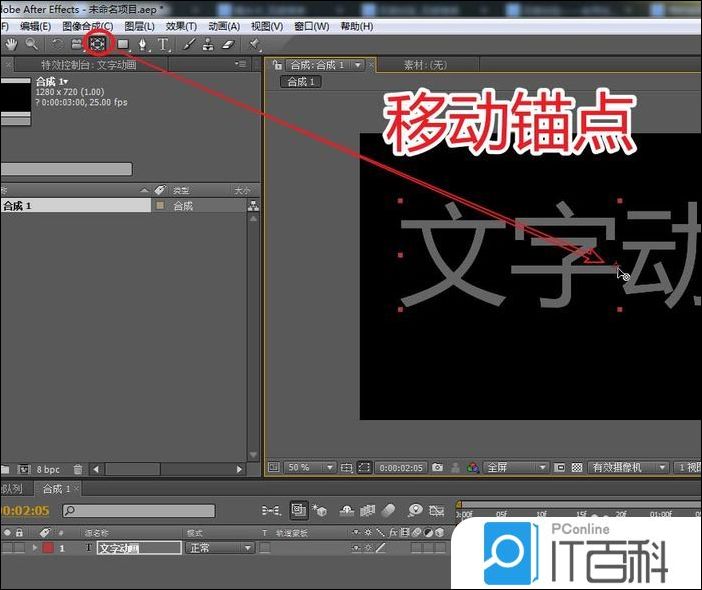The image size is (702, 590).
Task: Open the 编辑(E) menu
Action: coord(35,26)
